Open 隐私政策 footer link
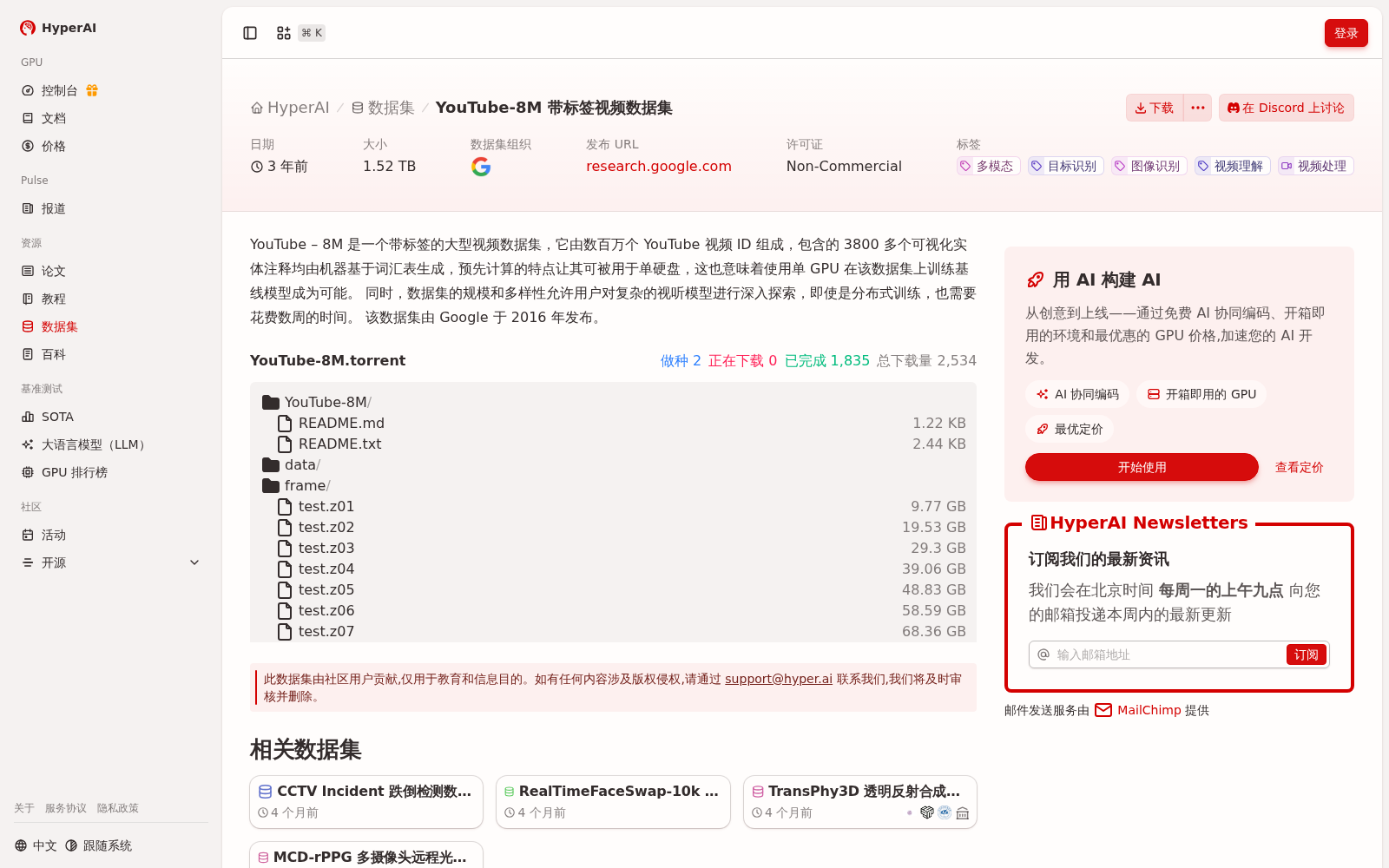This screenshot has width=1389, height=868. 118,808
